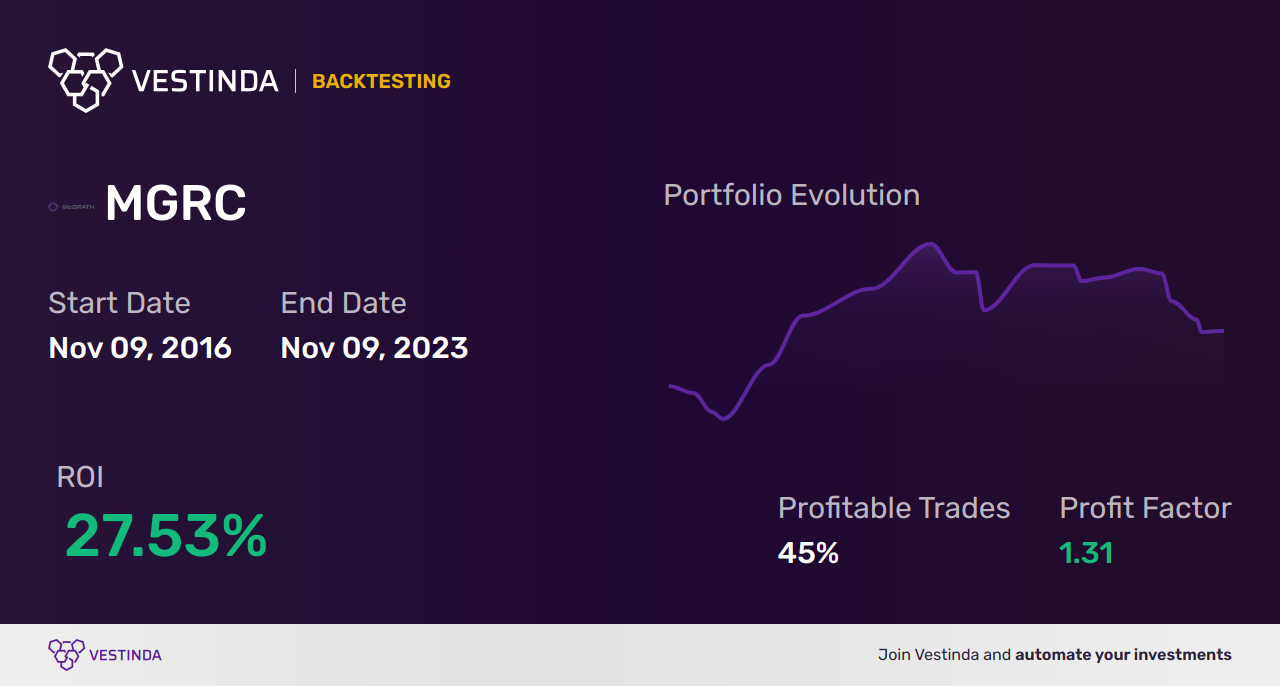Select the Profitable Trades label
1280x686 pixels.
click(894, 508)
